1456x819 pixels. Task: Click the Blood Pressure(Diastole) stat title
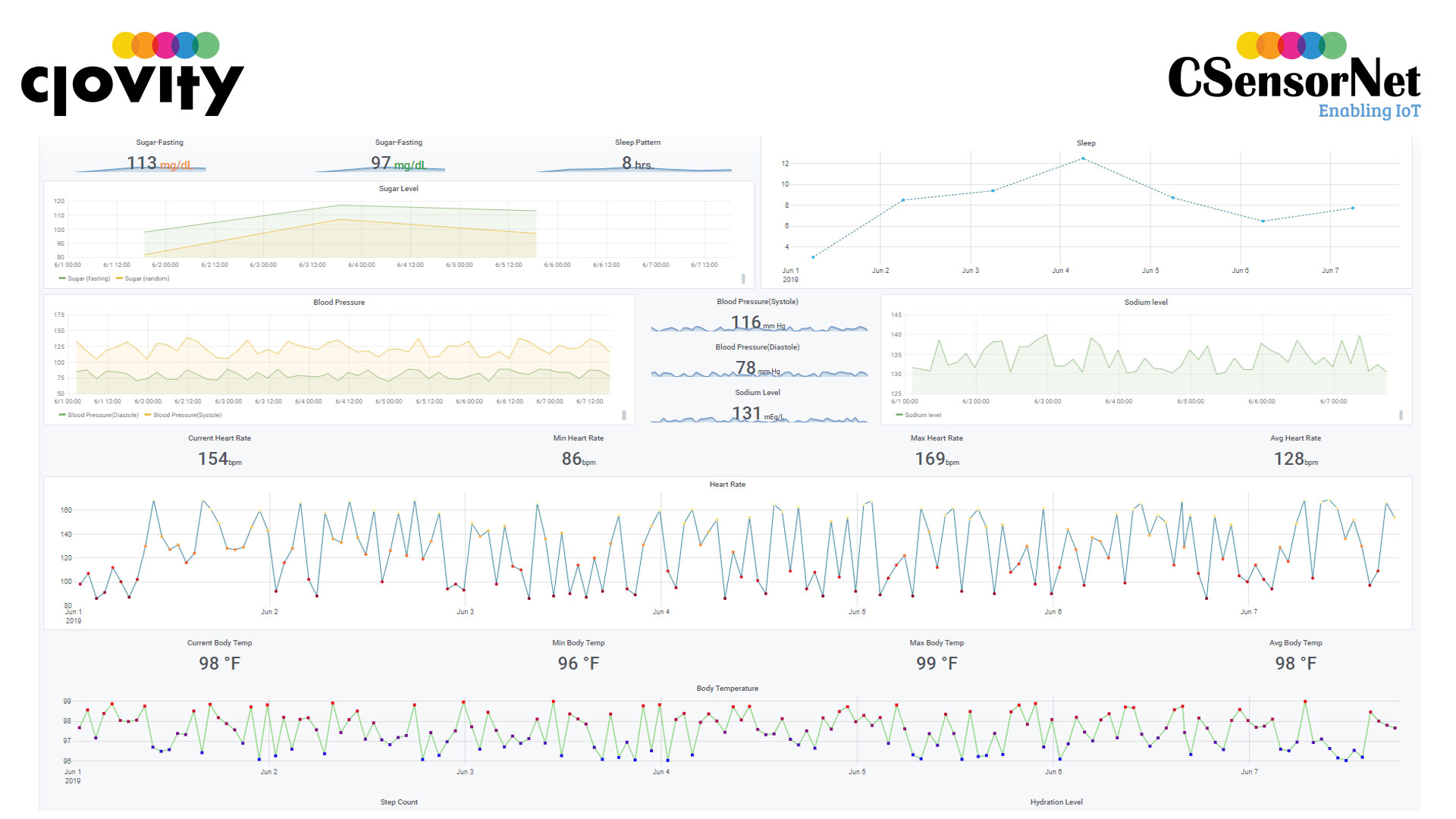758,347
